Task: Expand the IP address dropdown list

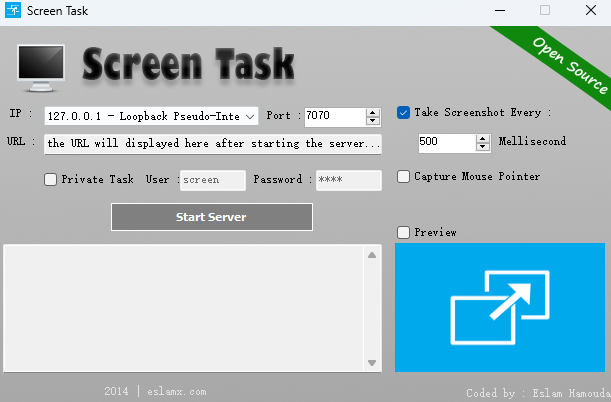Action: [249, 116]
